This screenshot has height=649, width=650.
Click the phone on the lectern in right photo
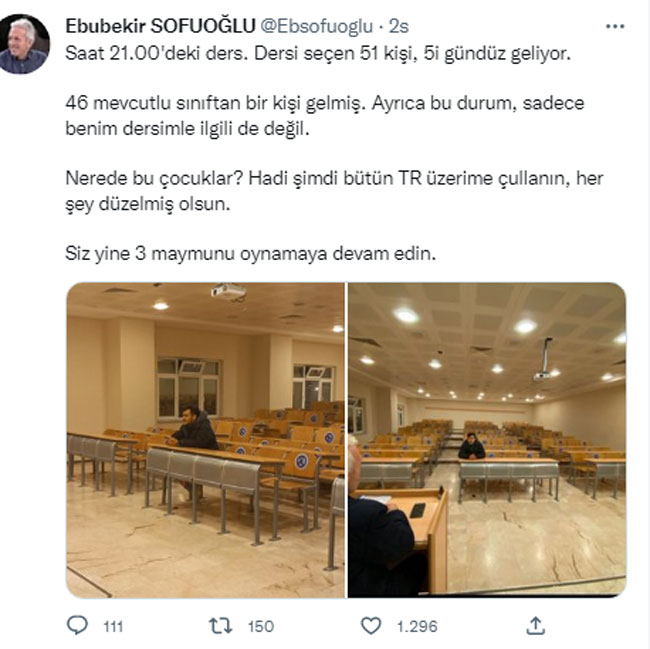pos(417,510)
